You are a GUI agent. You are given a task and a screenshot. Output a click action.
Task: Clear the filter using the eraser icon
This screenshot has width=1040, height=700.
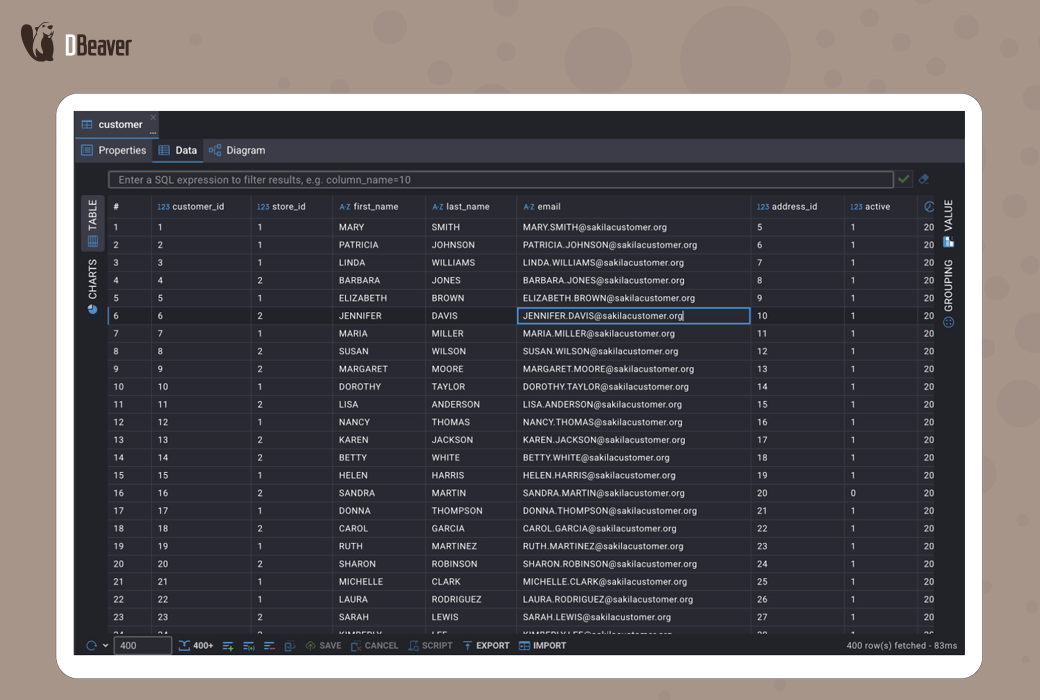[924, 179]
